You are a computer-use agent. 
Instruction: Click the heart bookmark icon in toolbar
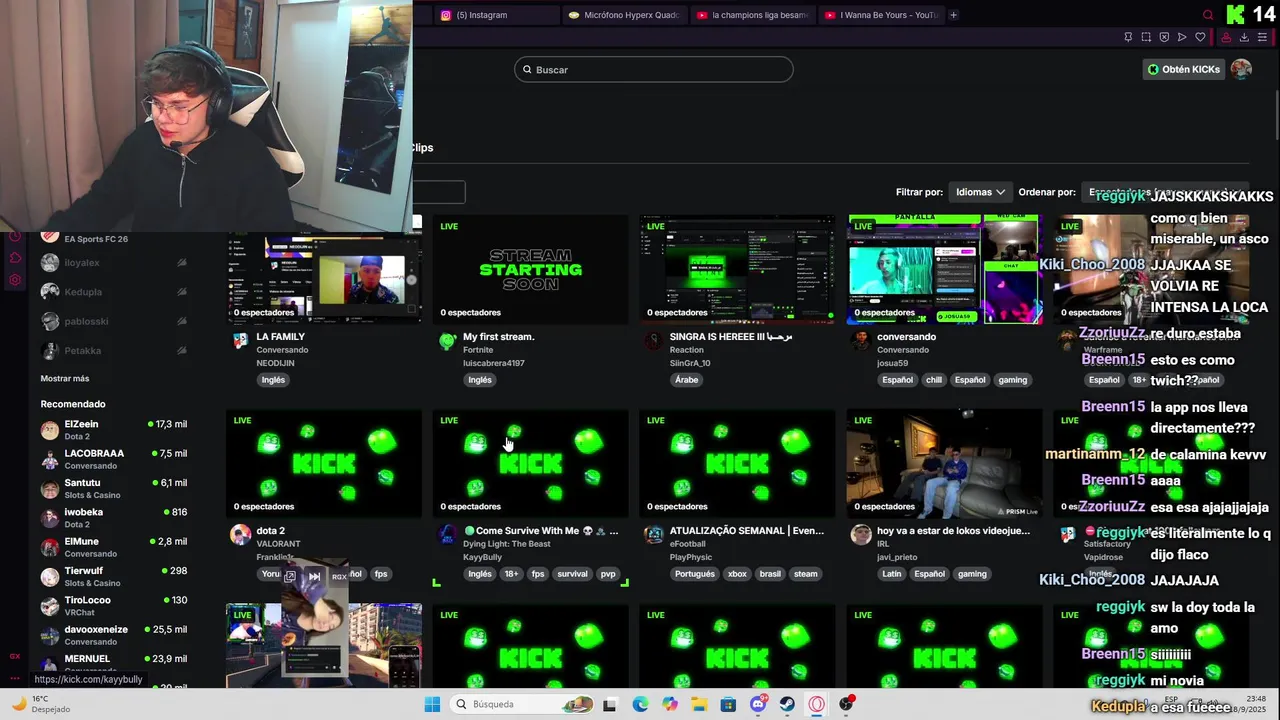[1200, 37]
